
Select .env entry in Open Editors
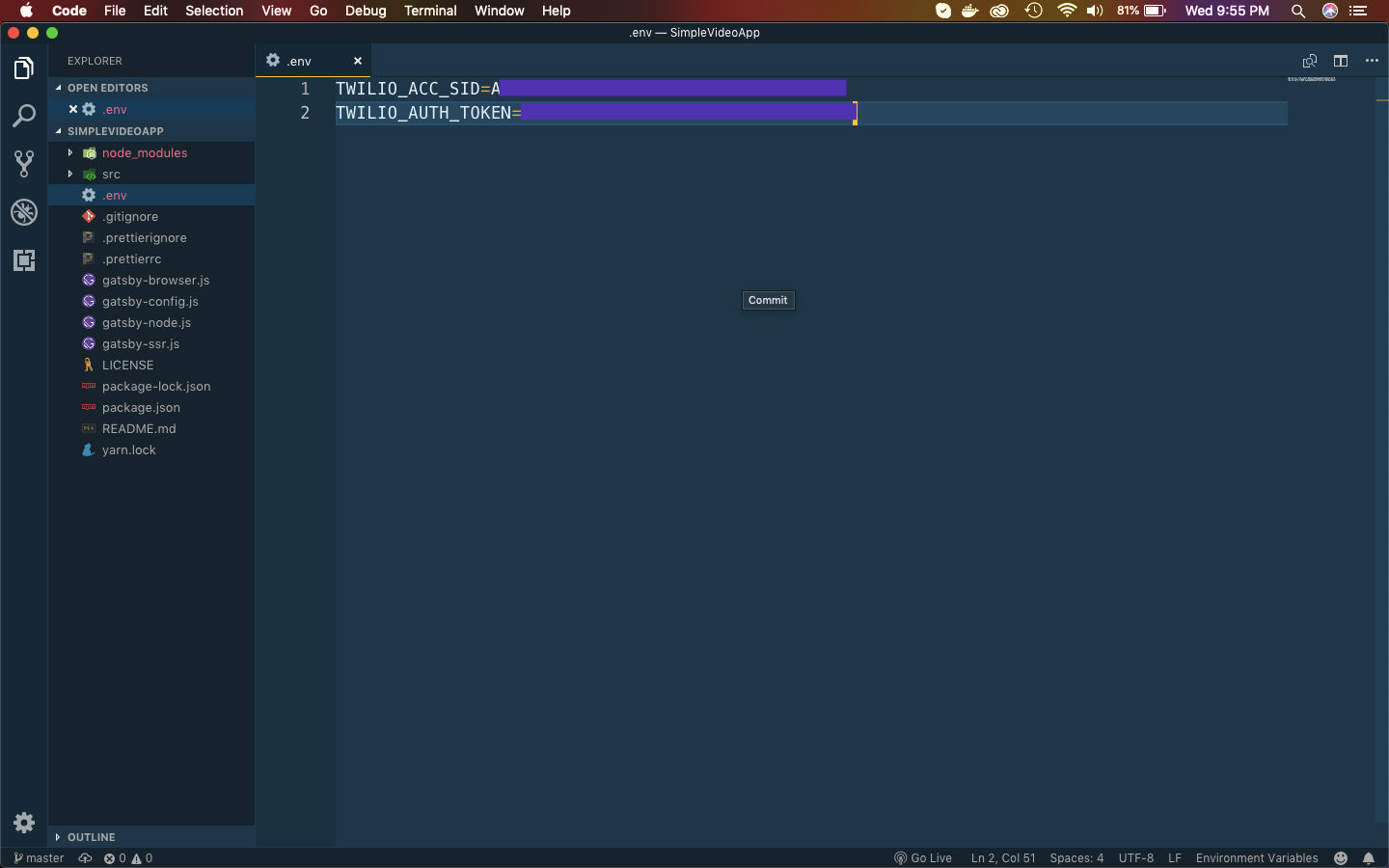click(151, 109)
